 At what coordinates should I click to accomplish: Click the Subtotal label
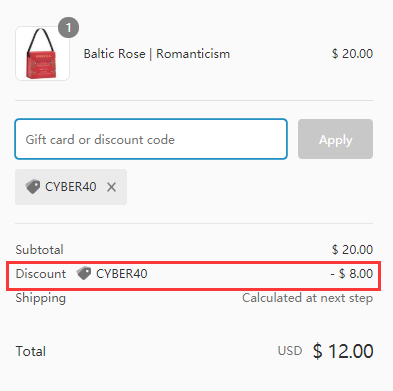click(x=39, y=250)
